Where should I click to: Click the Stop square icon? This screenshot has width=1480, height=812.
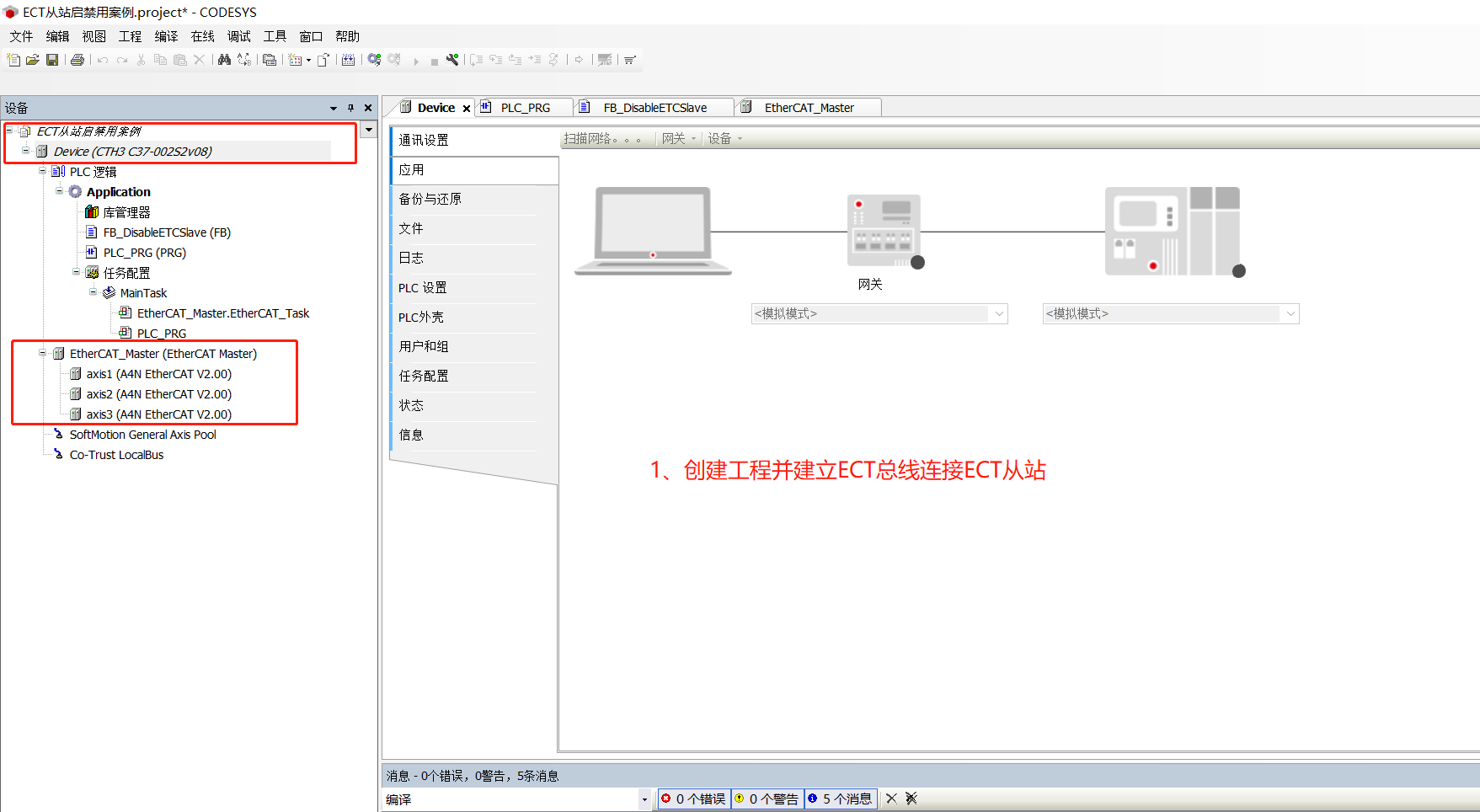(x=434, y=61)
